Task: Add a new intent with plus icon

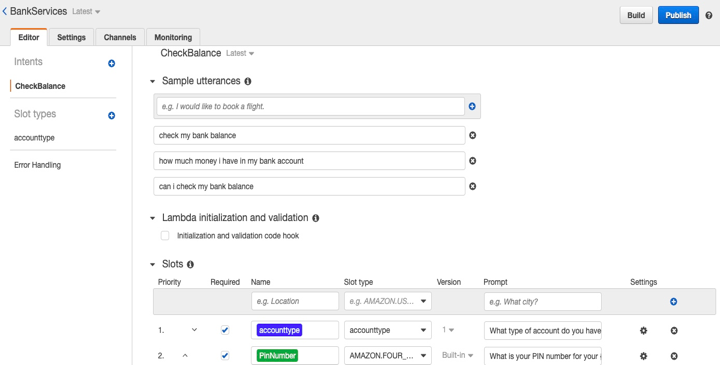Action: coord(111,63)
